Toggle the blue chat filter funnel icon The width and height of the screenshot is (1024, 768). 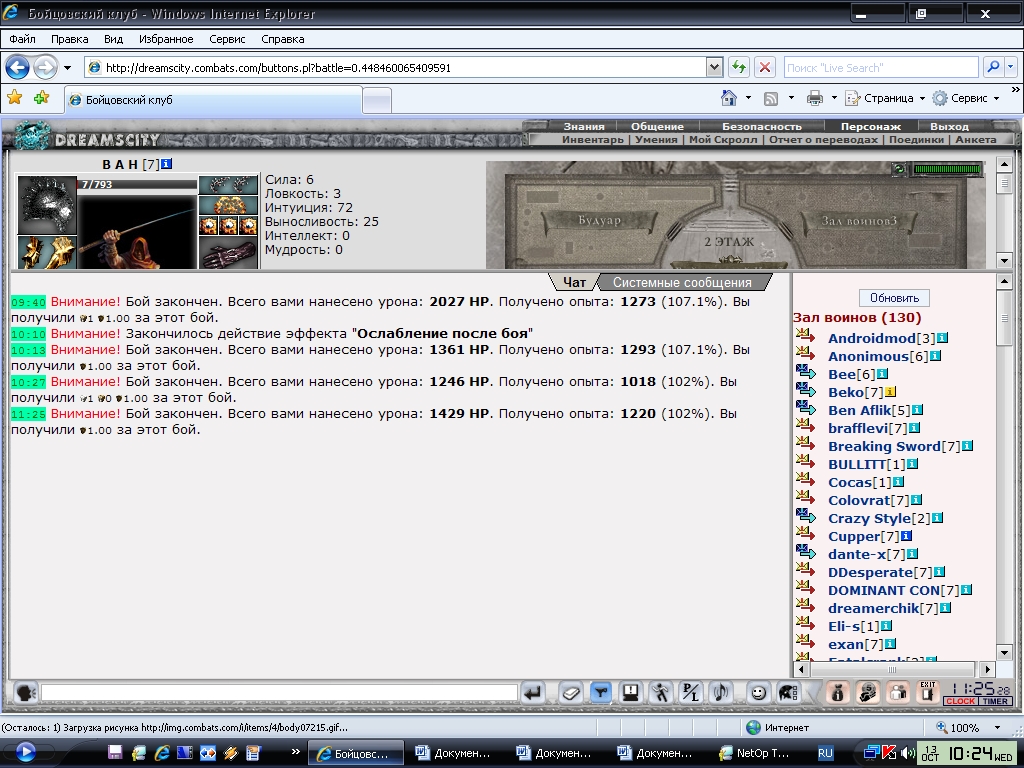pos(600,692)
